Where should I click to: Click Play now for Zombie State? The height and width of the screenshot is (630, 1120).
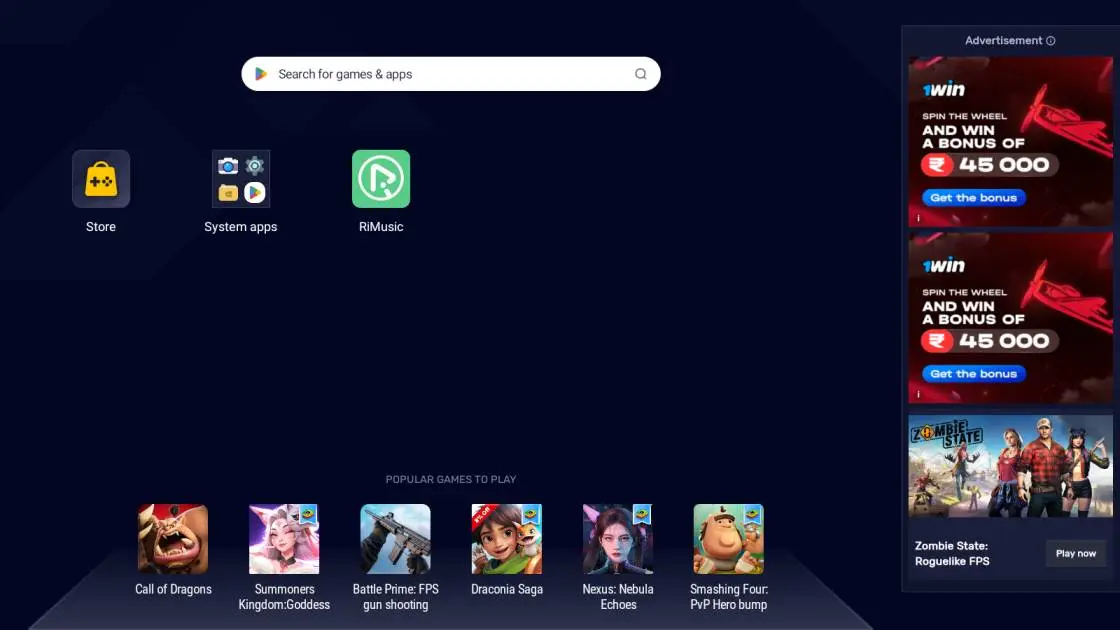click(1076, 554)
